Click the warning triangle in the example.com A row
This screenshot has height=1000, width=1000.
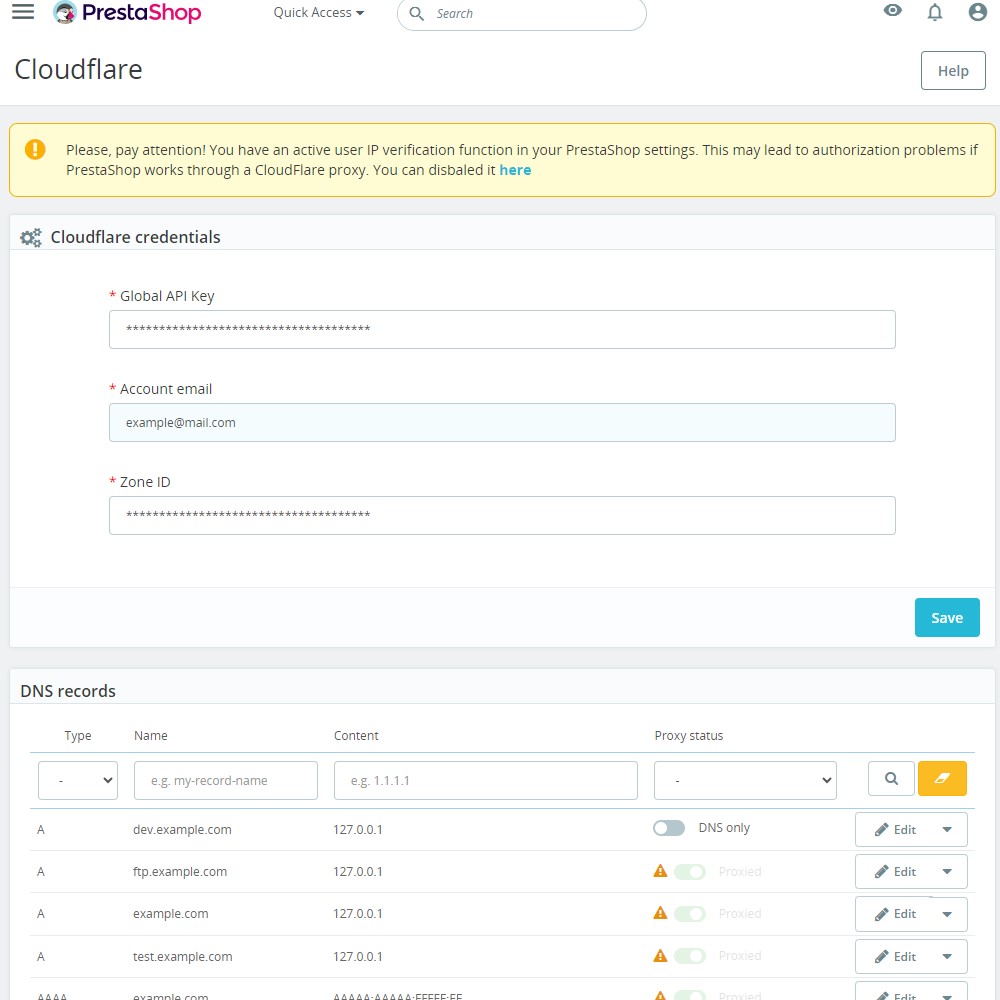click(660, 913)
